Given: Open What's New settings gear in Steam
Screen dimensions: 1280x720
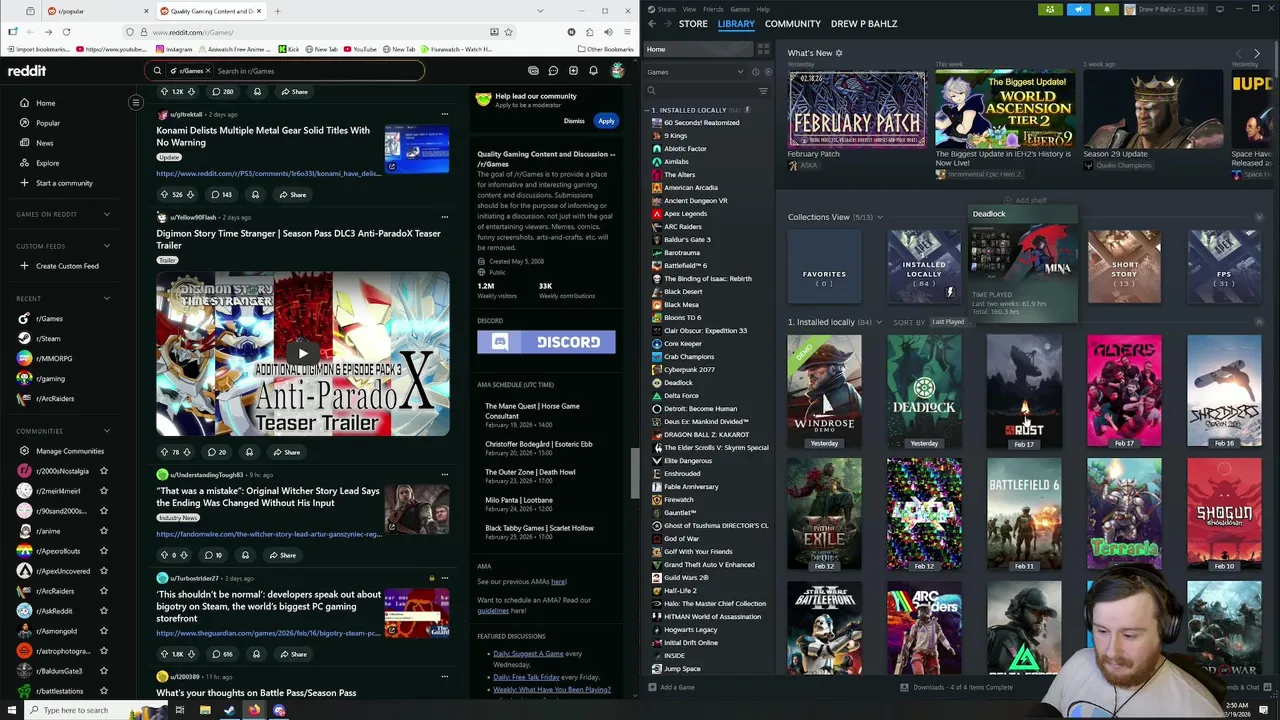Looking at the screenshot, I should [x=839, y=53].
